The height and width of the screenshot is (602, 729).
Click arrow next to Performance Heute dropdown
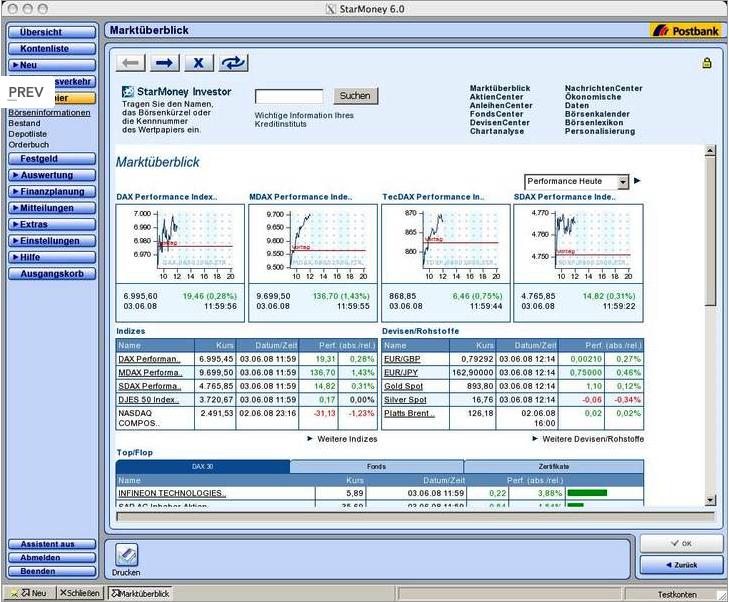[637, 181]
